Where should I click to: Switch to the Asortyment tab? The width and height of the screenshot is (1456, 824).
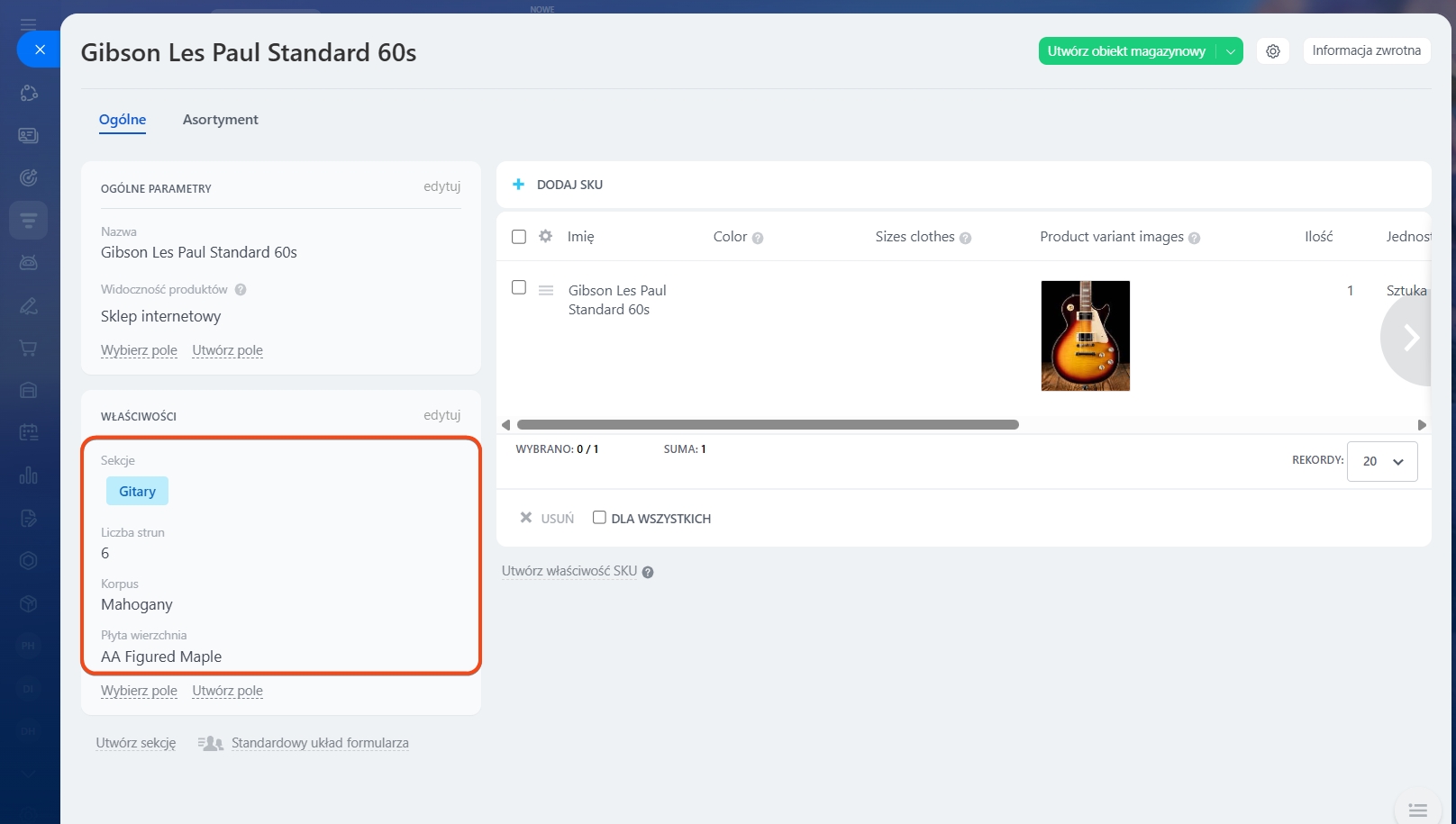click(220, 120)
